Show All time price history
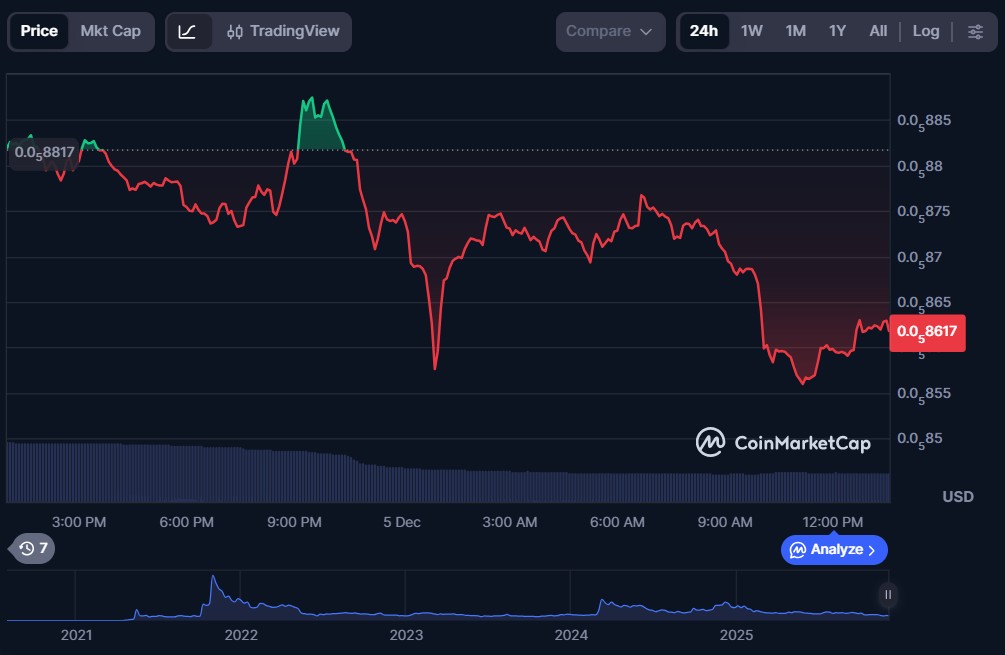Screen dimensions: 1005x655 coord(878,31)
